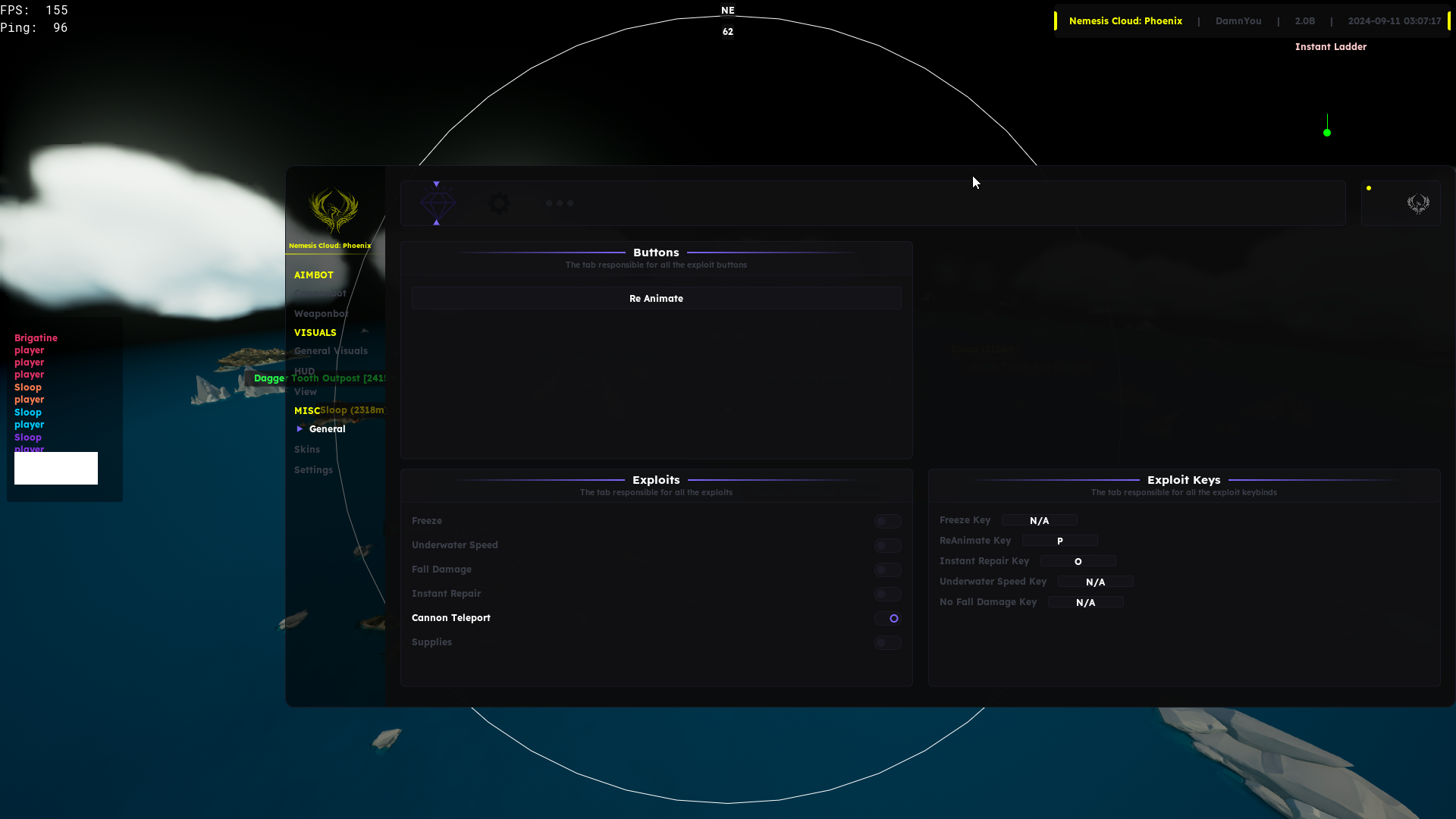Open the gear settings icon tab
1456x819 pixels.
pos(499,203)
